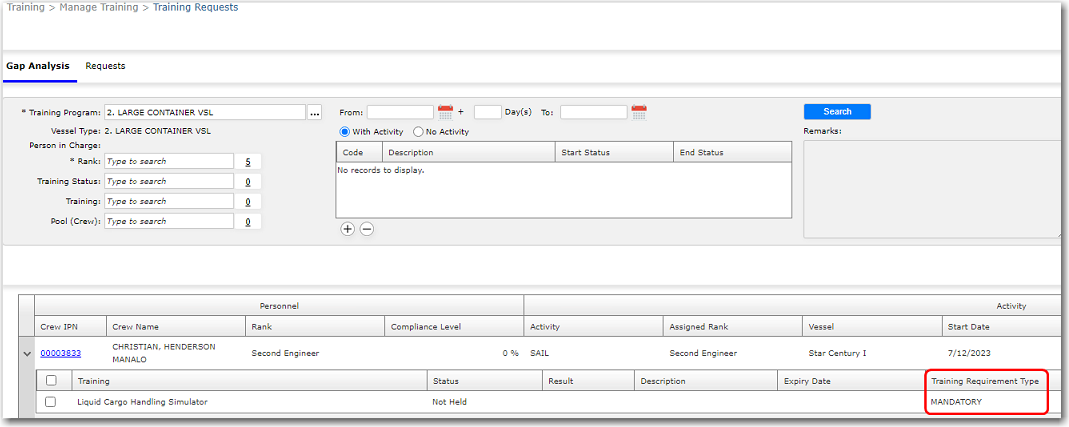Open the Training Status search dropdown
This screenshot has width=1069, height=427.
[x=168, y=181]
